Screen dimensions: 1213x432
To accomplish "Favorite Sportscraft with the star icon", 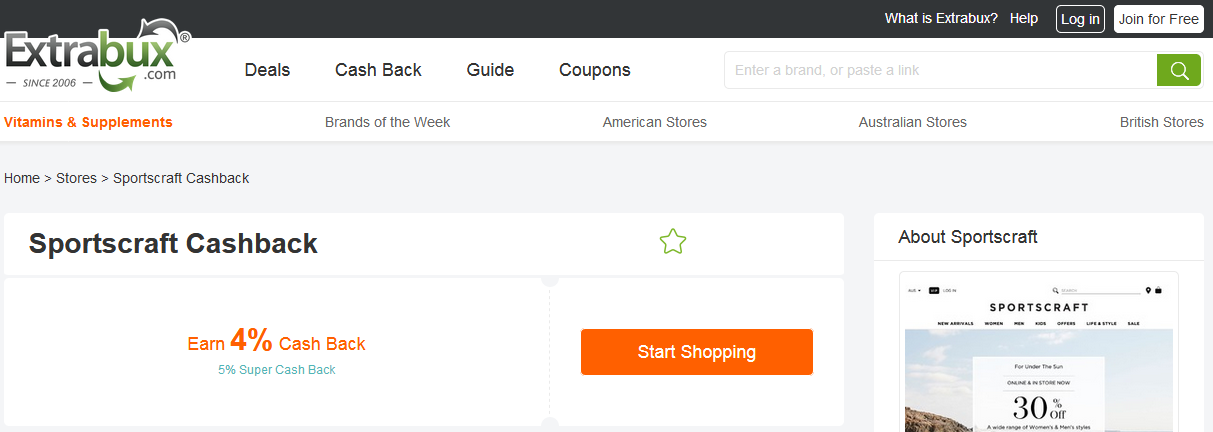I will (x=673, y=242).
